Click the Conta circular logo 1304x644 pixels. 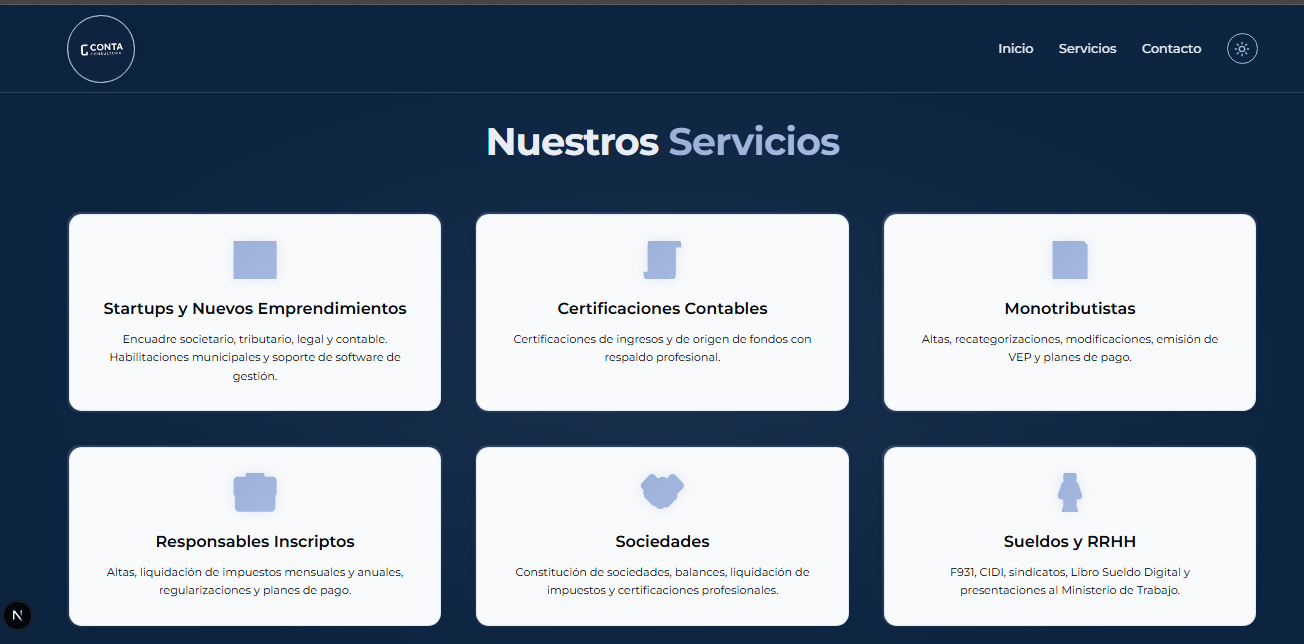pos(101,48)
